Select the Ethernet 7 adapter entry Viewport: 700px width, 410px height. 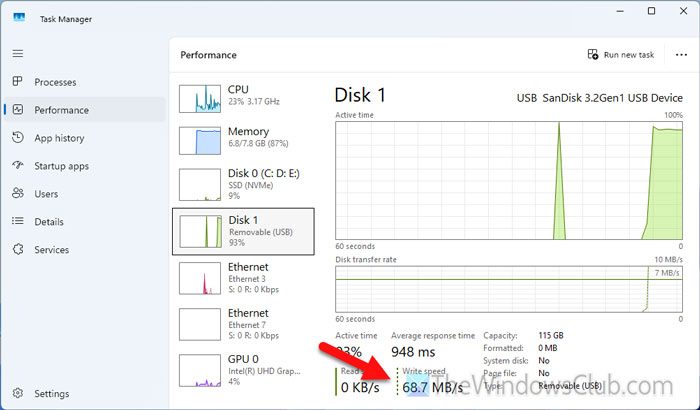pyautogui.click(x=243, y=325)
